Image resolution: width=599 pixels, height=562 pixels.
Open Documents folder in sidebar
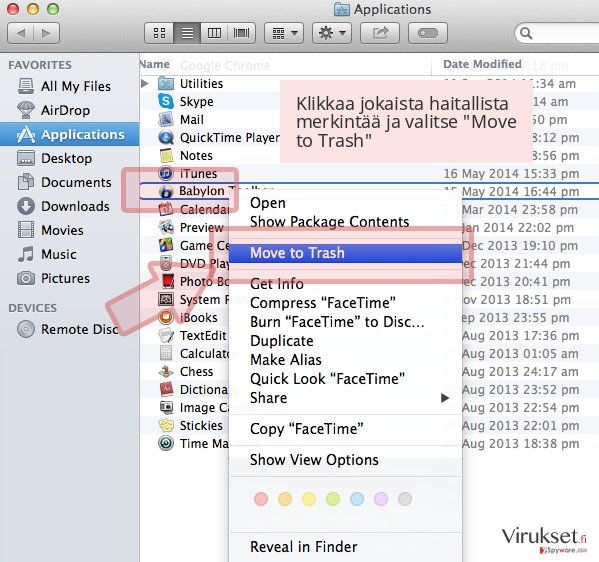pos(70,183)
